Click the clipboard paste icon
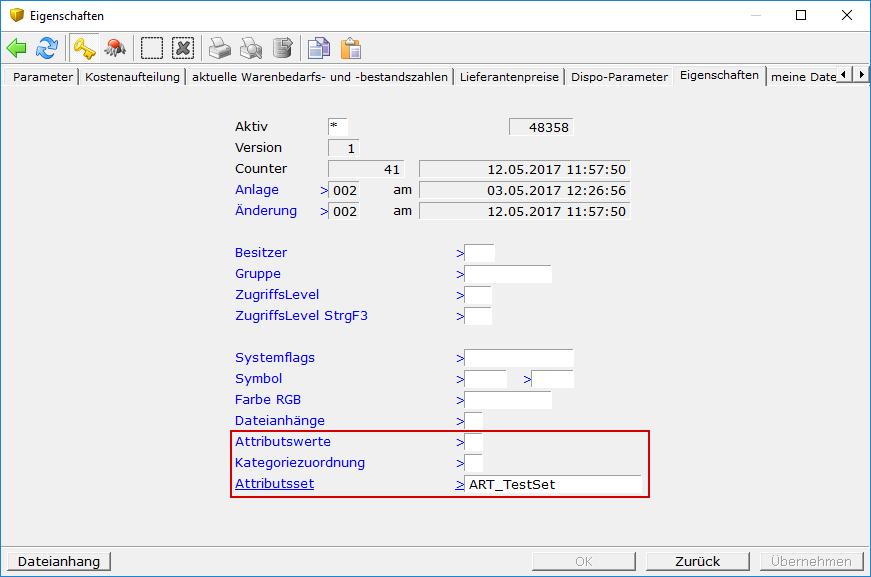Image resolution: width=871 pixels, height=577 pixels. click(x=350, y=48)
